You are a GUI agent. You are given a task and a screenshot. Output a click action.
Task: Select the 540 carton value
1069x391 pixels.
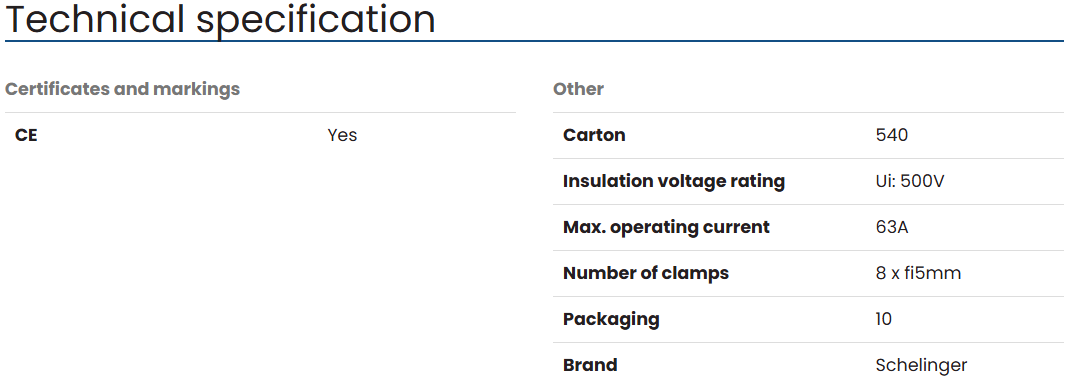pos(892,135)
